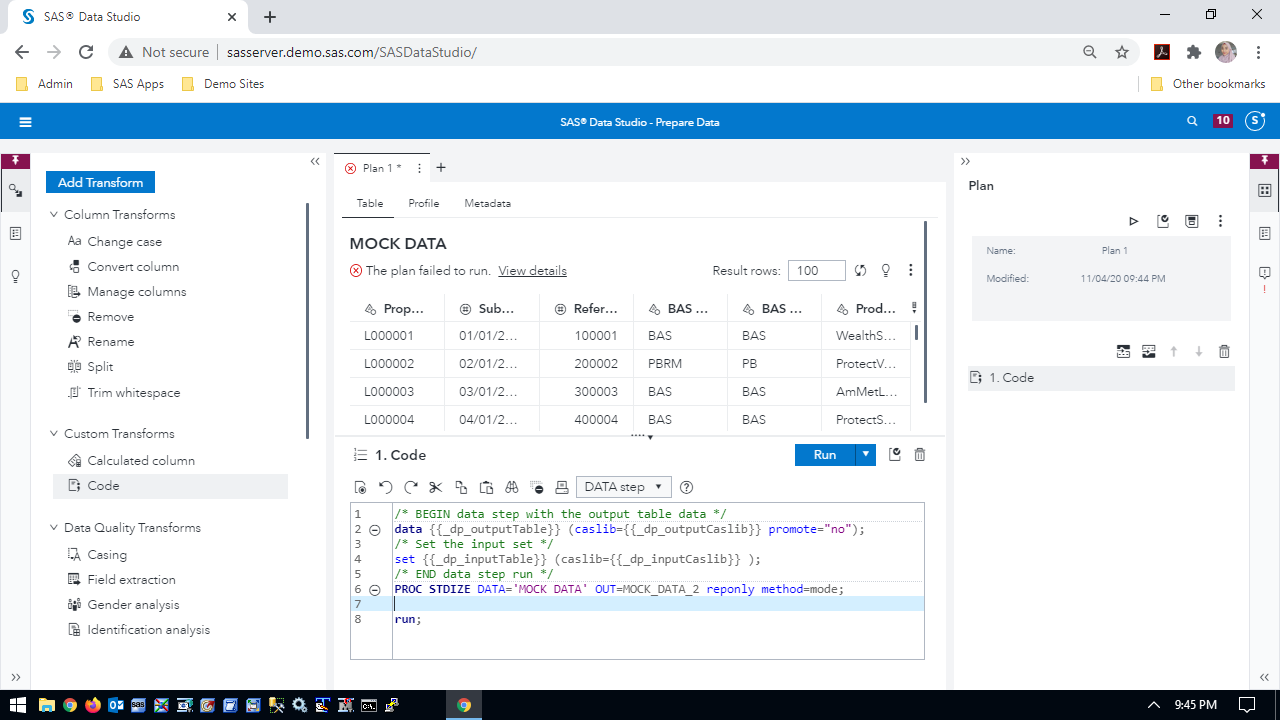Click the undo icon in code toolbar
1280x720 pixels.
[386, 487]
